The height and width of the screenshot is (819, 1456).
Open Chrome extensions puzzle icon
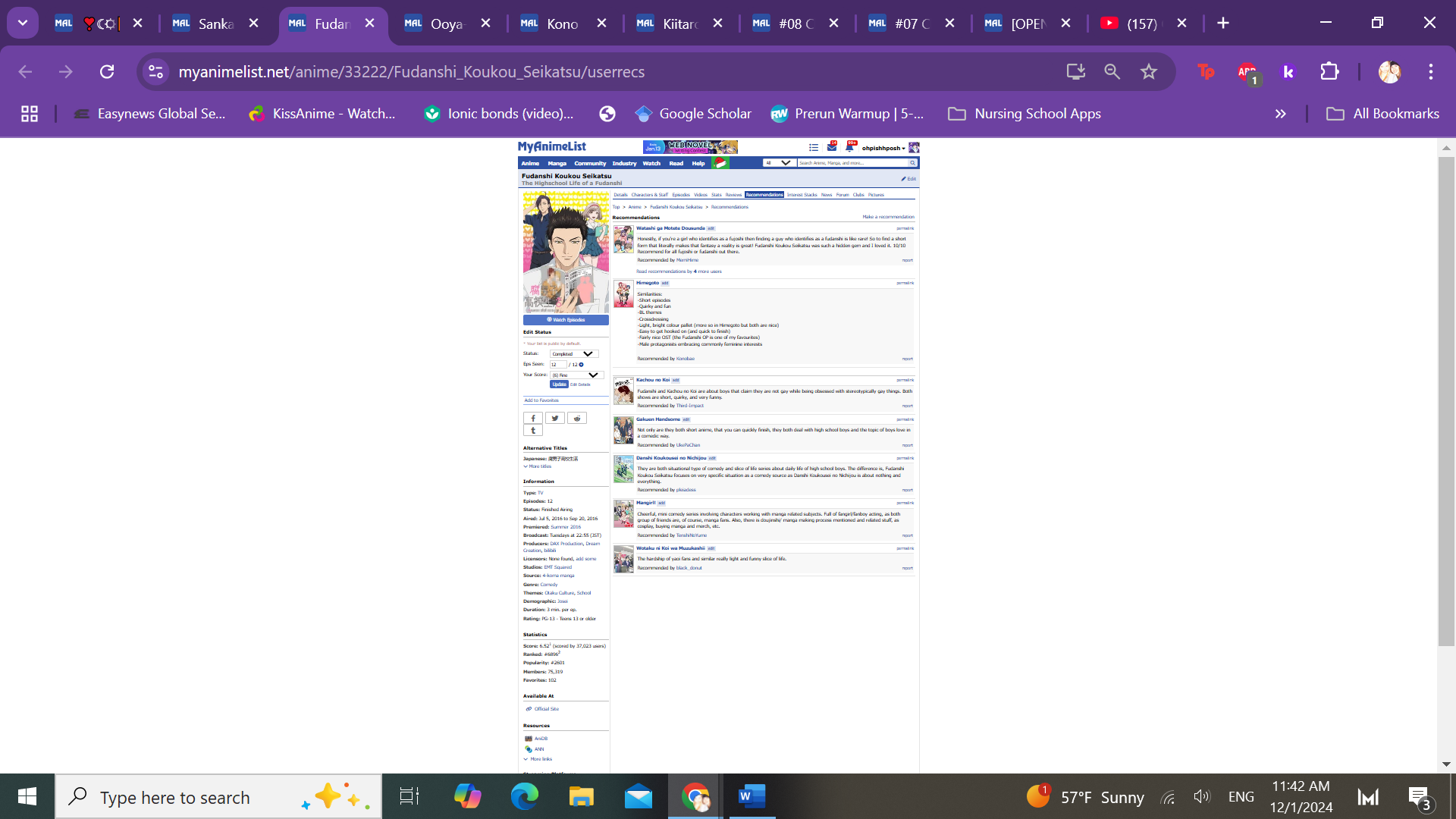pos(1329,71)
